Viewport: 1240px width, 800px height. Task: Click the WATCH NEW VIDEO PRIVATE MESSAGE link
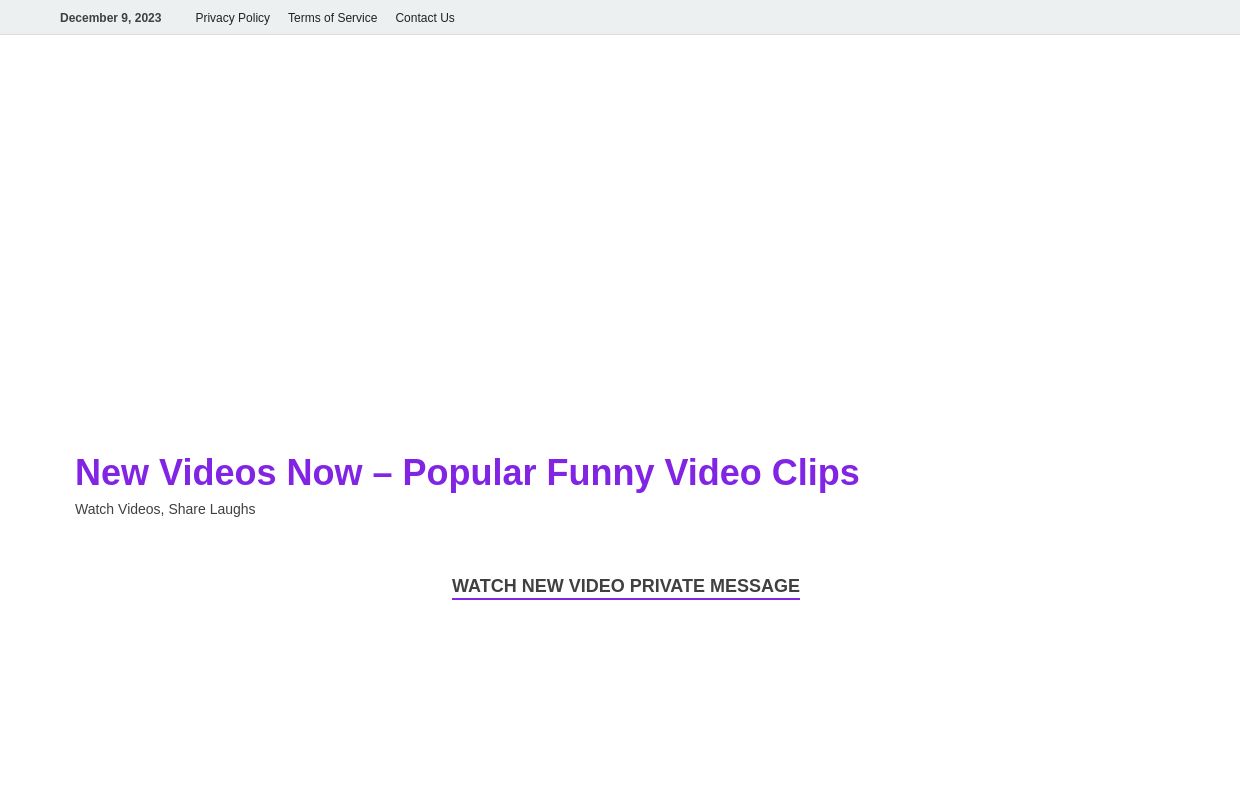625,586
